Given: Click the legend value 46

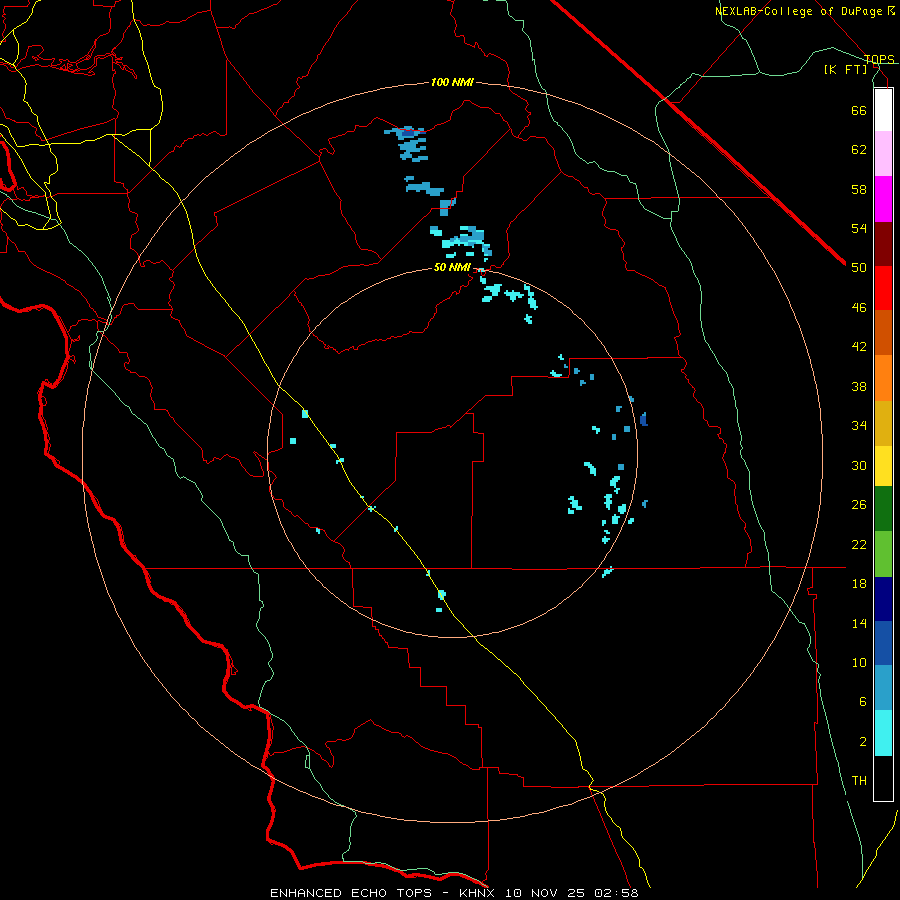Looking at the screenshot, I should 859,308.
